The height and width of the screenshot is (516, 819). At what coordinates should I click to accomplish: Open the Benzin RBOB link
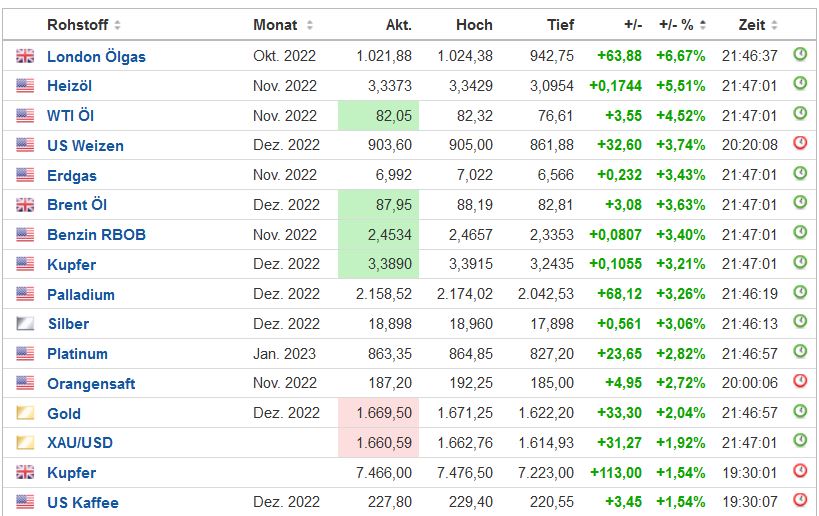pyautogui.click(x=96, y=235)
